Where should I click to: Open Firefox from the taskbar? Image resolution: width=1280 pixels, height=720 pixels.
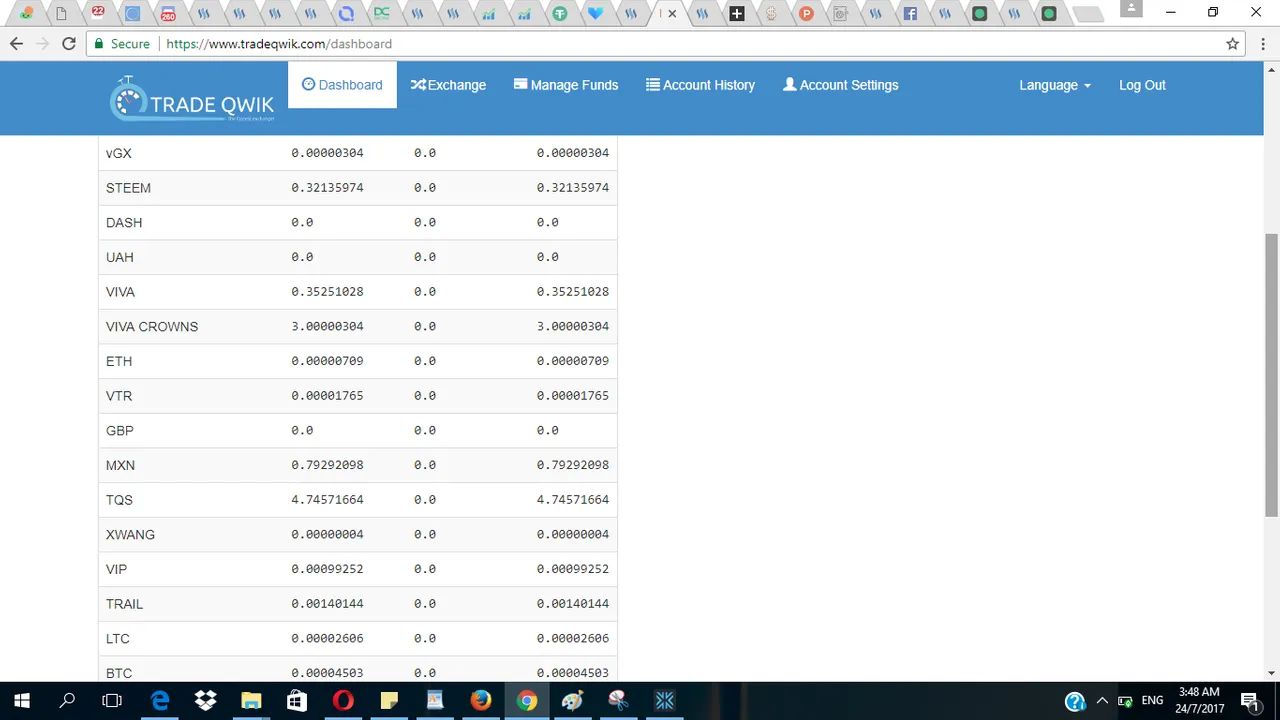[481, 701]
